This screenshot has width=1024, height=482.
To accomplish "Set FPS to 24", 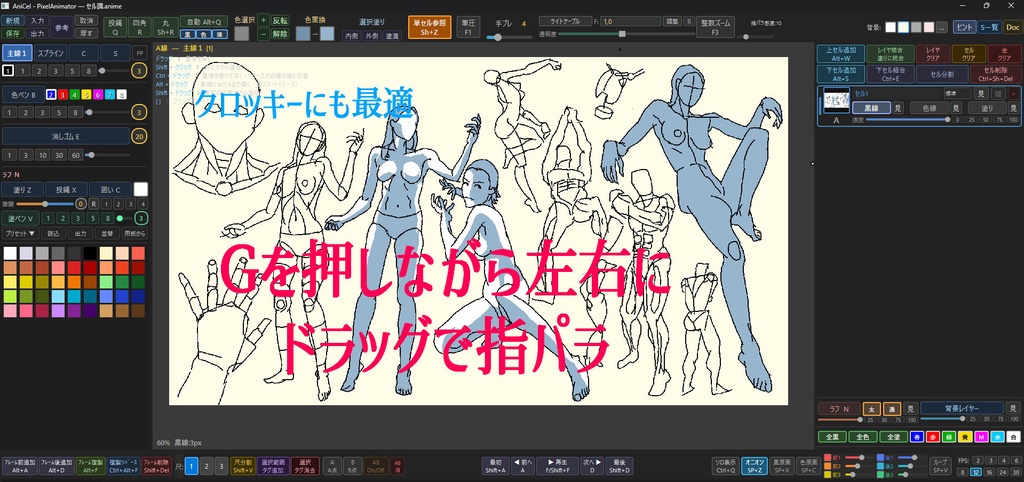I will coord(1001,472).
